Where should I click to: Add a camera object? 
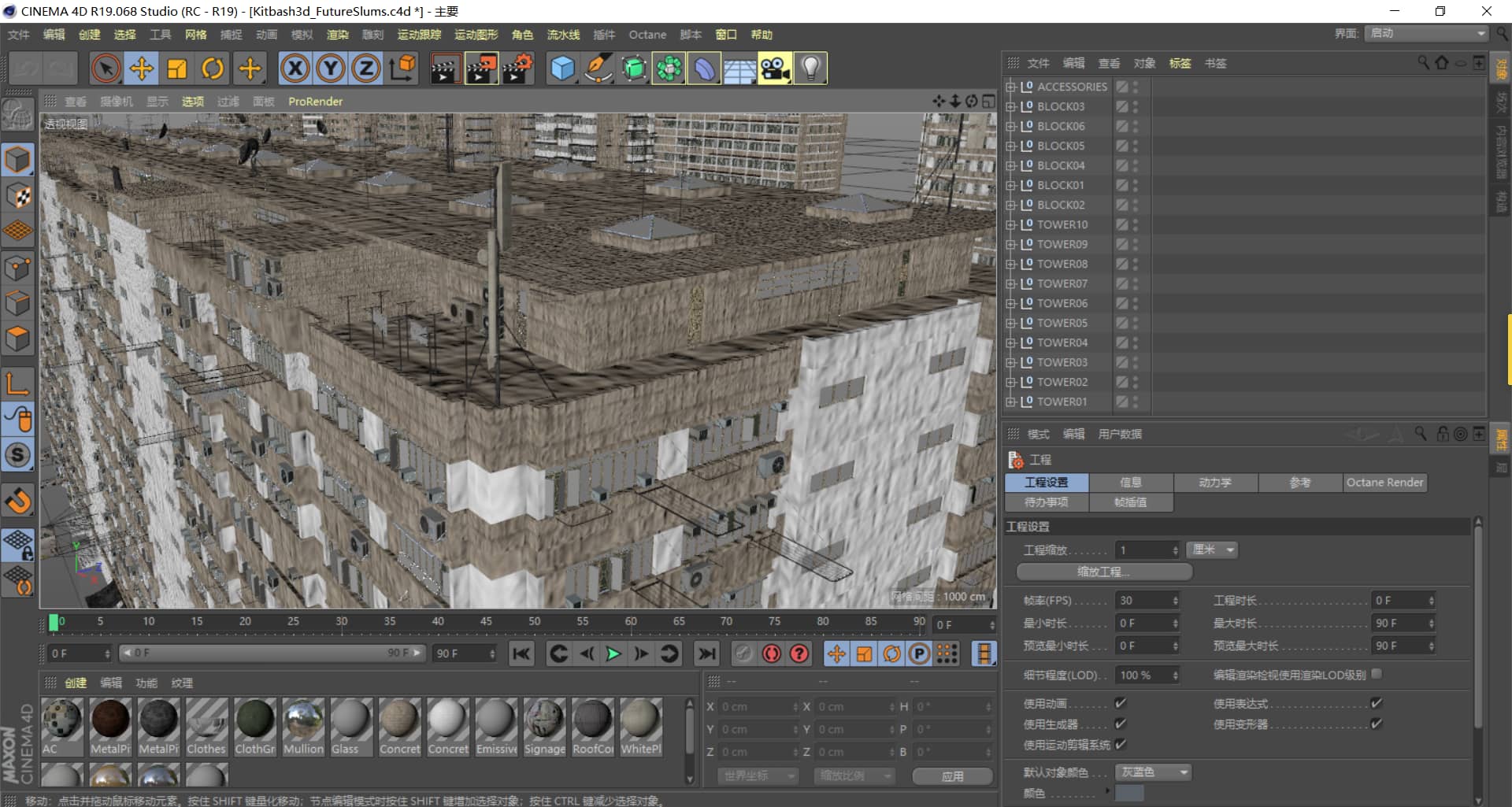(775, 68)
